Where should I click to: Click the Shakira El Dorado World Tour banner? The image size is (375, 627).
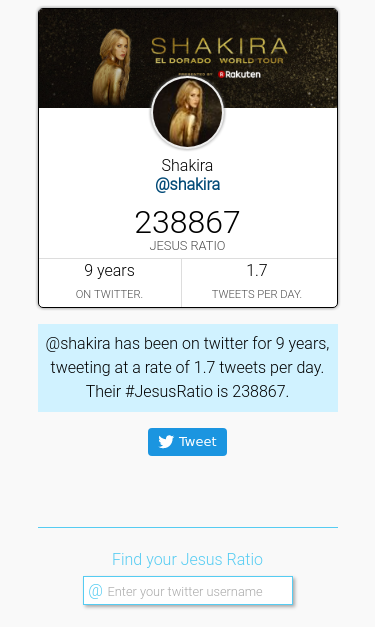(x=188, y=58)
